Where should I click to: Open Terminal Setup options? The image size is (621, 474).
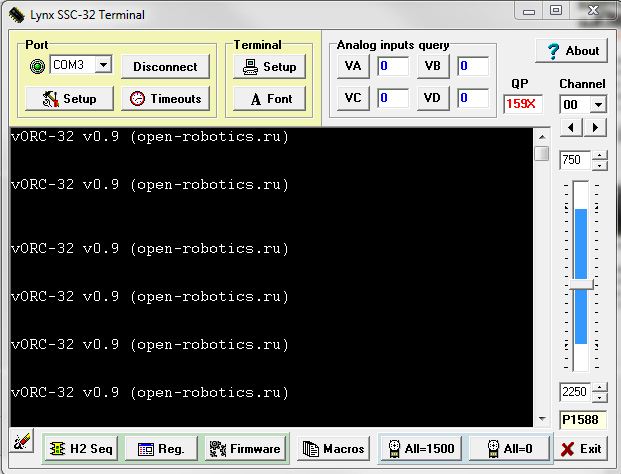pyautogui.click(x=269, y=67)
